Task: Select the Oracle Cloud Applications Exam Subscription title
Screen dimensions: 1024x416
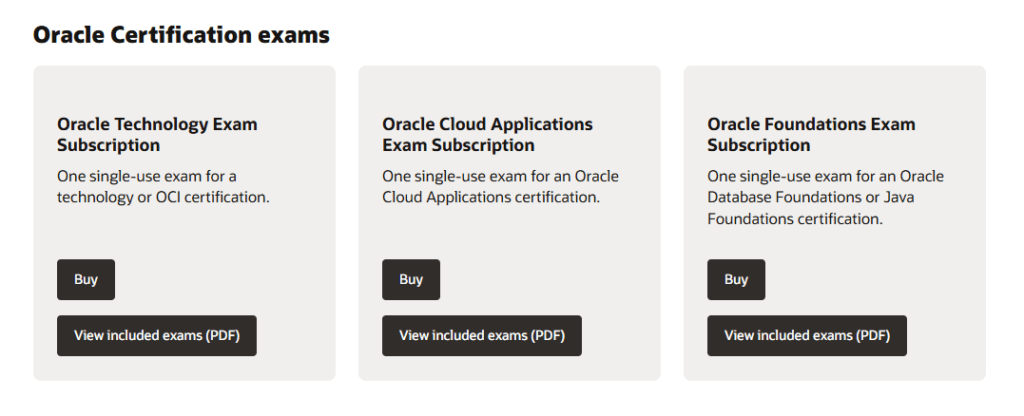Action: [487, 135]
